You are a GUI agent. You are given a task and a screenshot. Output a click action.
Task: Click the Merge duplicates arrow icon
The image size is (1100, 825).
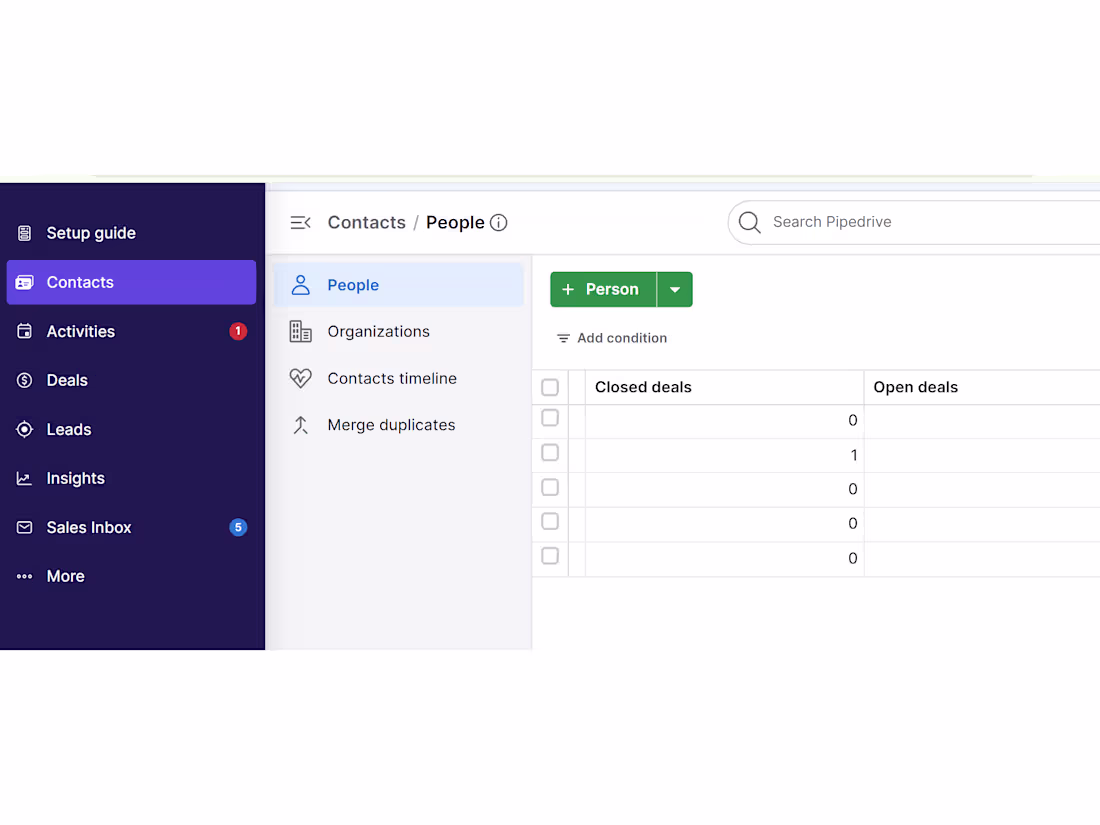click(x=300, y=425)
